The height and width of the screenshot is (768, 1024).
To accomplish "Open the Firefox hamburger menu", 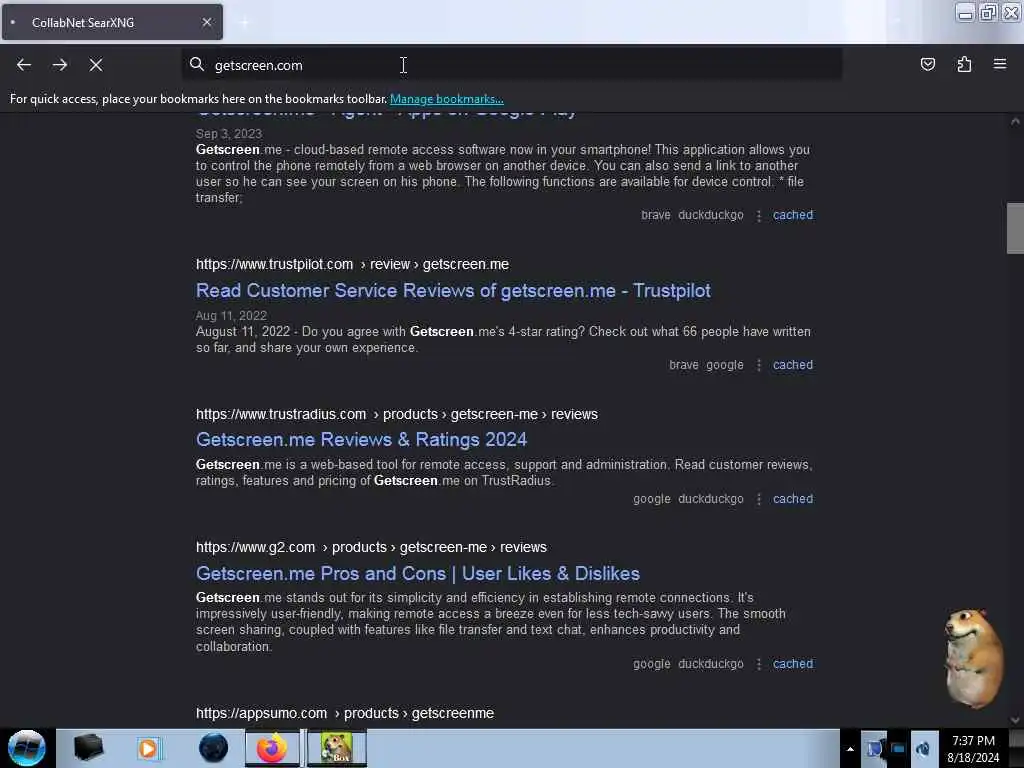I will click(x=1000, y=64).
